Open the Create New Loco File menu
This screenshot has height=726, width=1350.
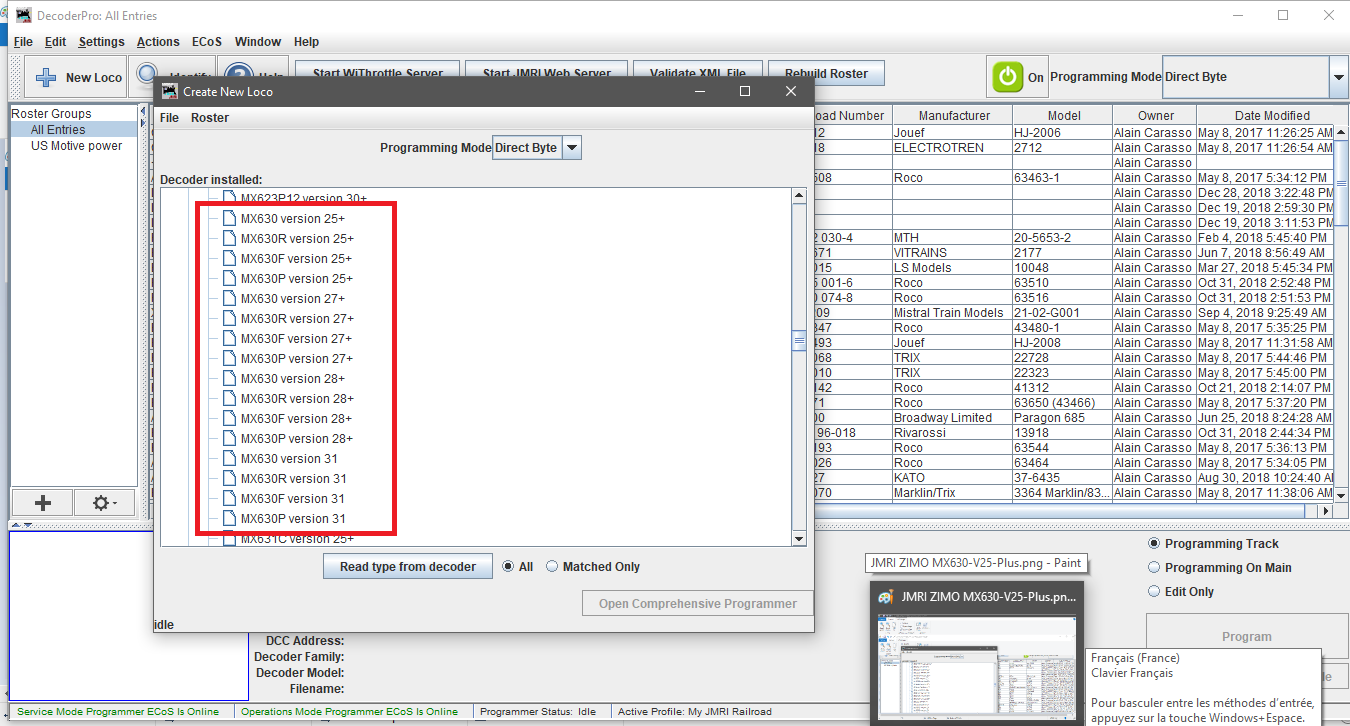170,118
